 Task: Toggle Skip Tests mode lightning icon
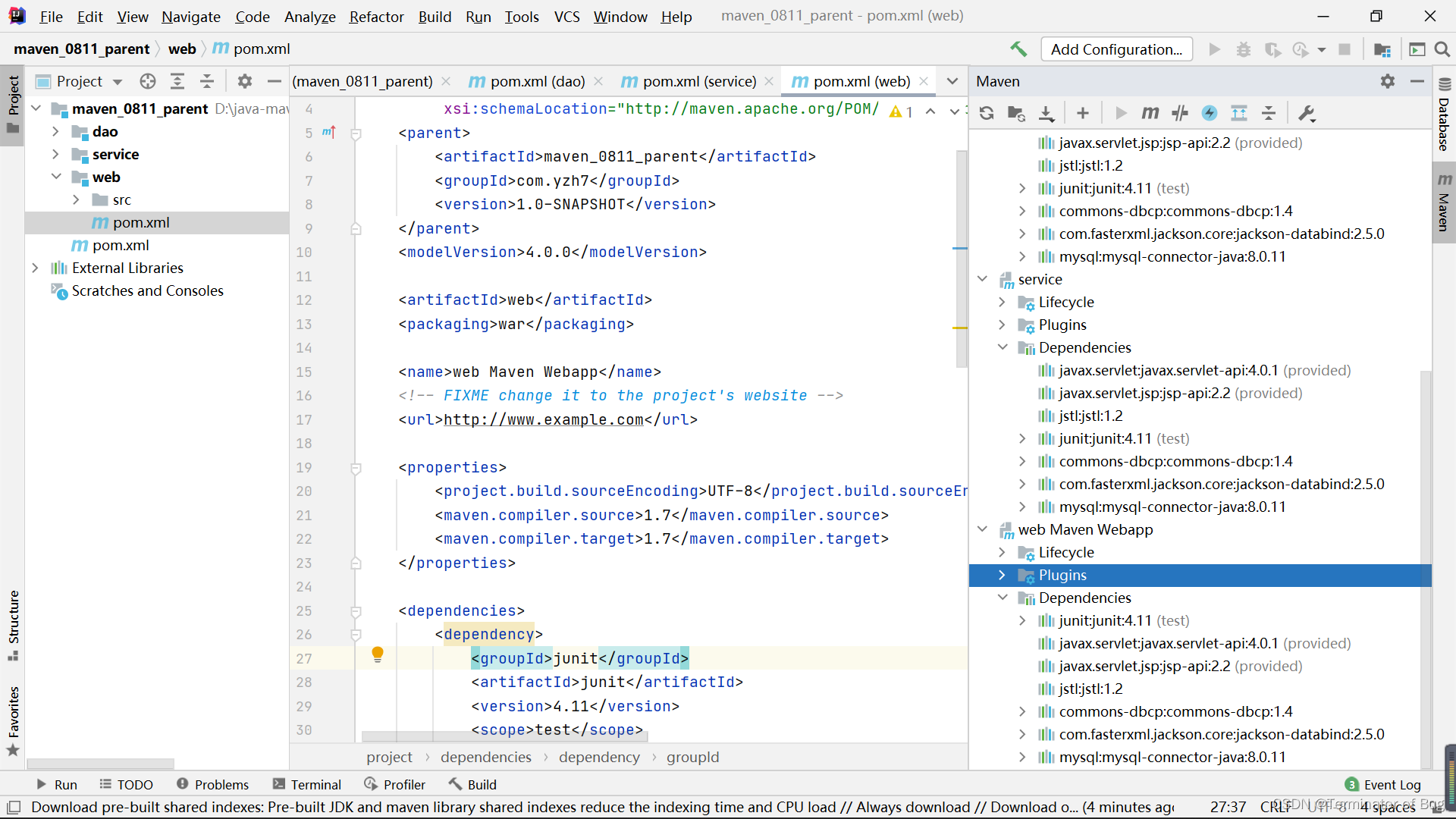[1210, 113]
